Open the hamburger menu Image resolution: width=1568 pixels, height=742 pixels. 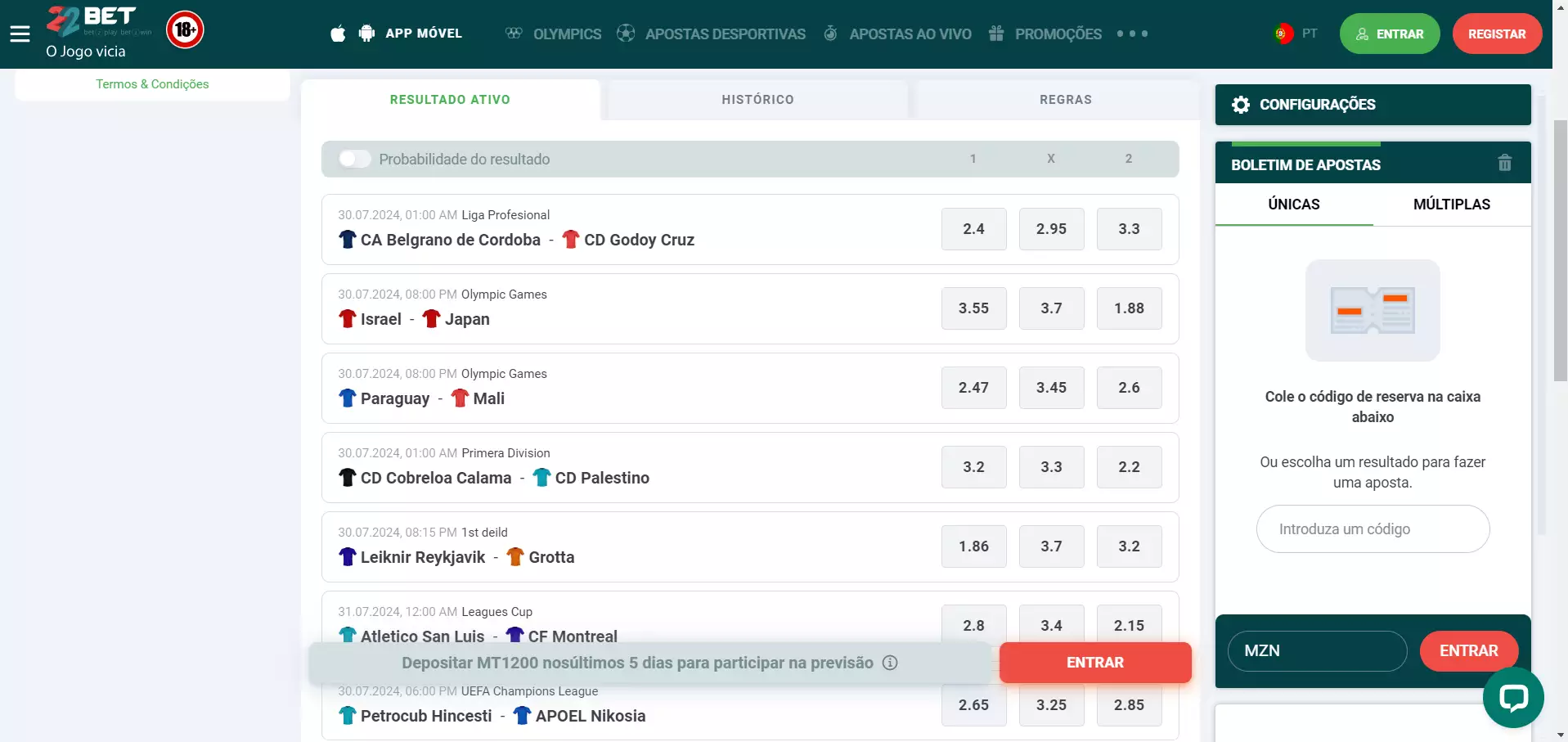pos(20,34)
